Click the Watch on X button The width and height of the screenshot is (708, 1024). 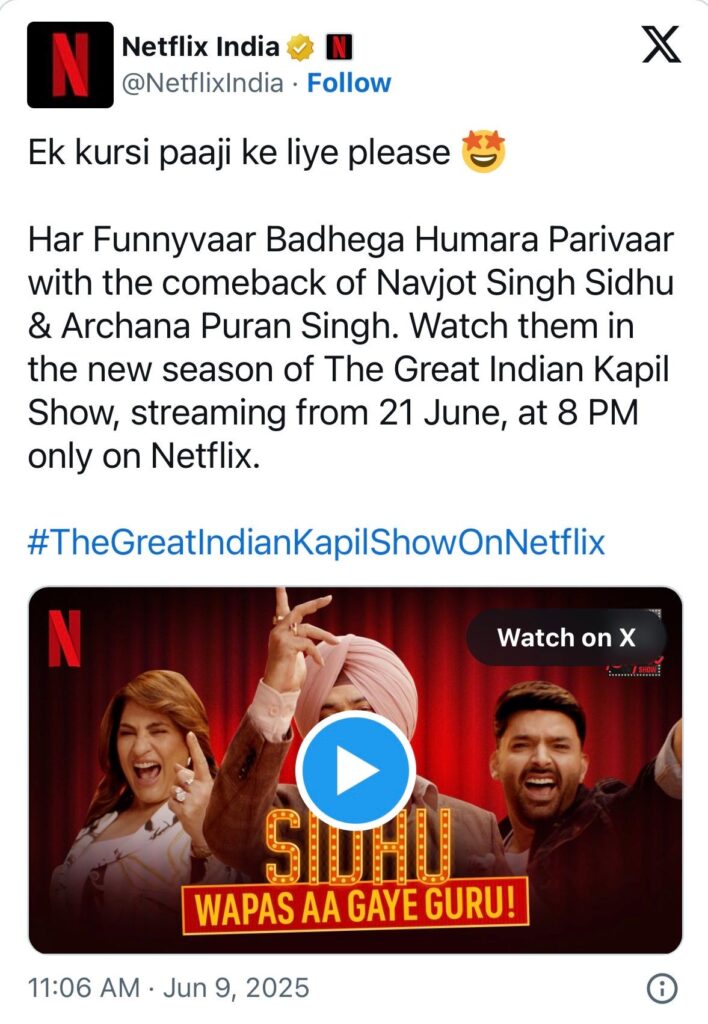[x=566, y=637]
